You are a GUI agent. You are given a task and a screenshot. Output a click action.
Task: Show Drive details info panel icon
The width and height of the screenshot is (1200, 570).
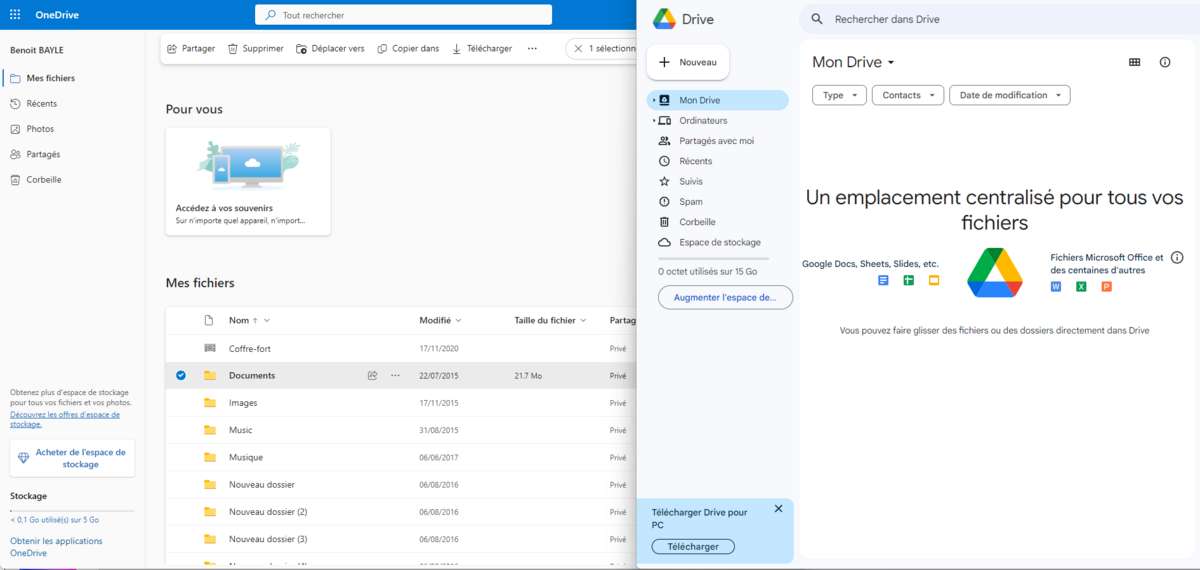point(1165,62)
